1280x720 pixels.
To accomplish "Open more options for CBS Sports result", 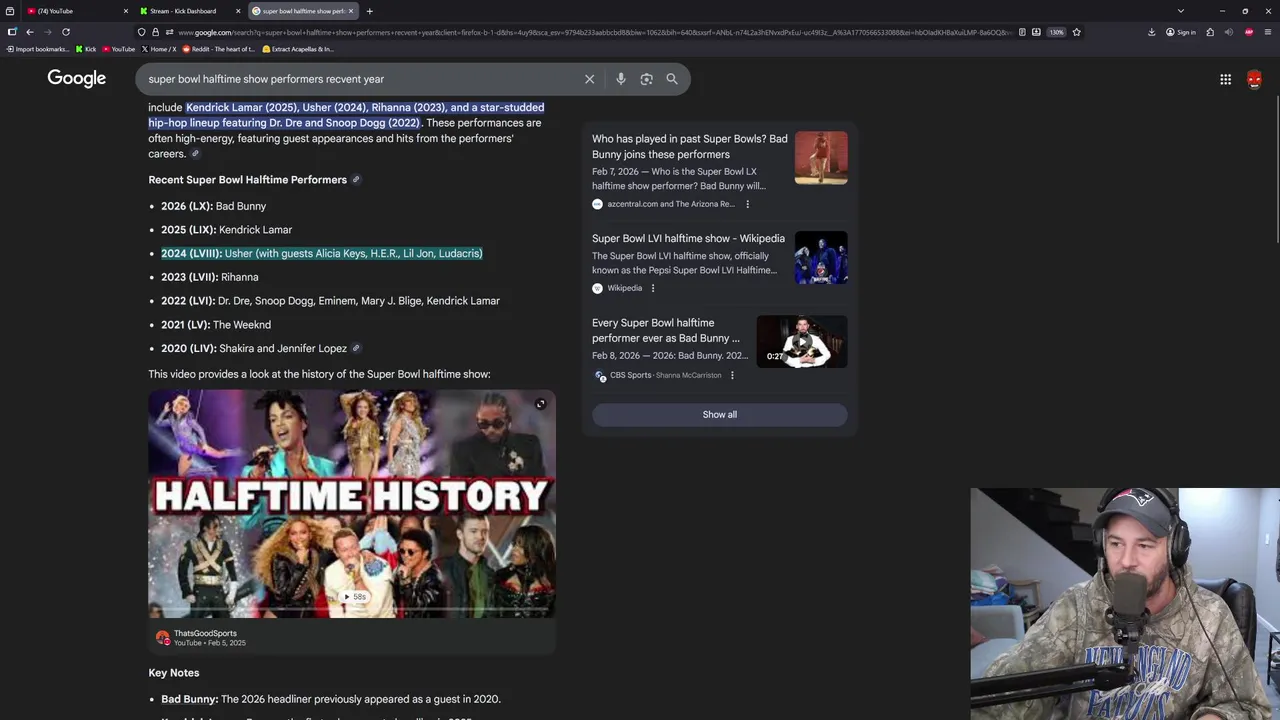I will pos(732,375).
